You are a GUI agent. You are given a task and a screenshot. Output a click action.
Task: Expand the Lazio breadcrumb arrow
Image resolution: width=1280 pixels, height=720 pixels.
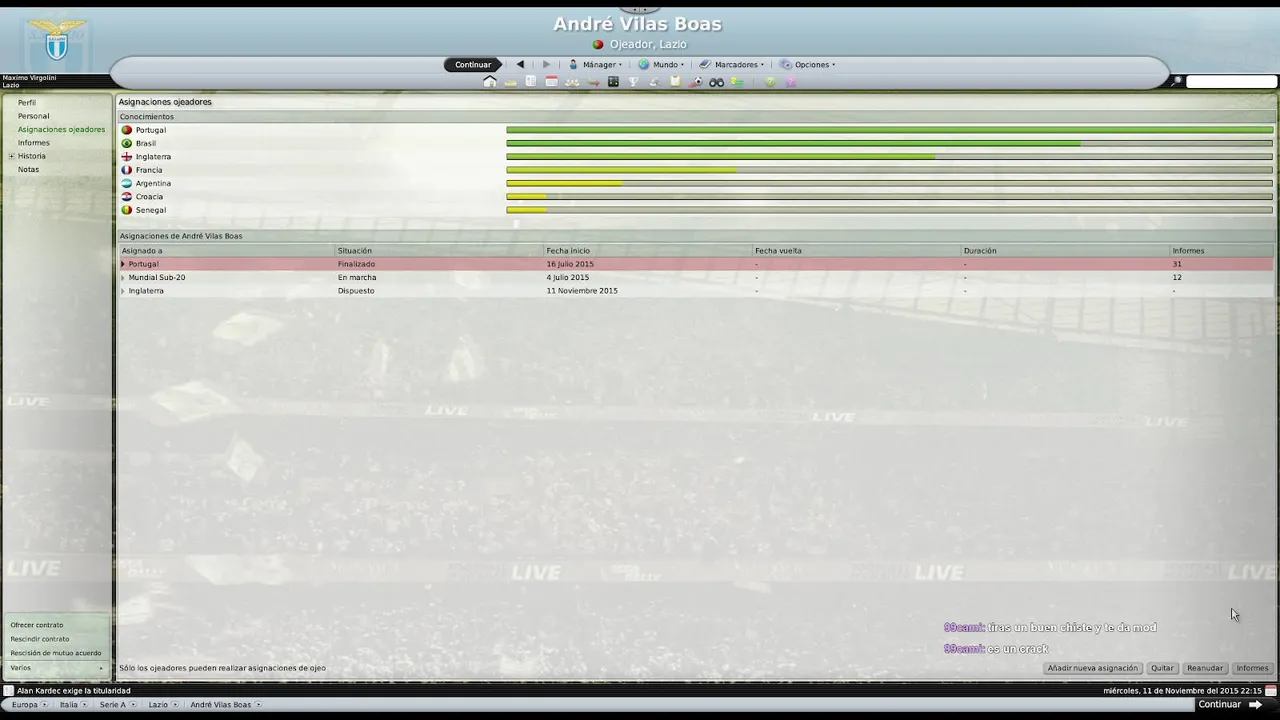[x=176, y=705]
